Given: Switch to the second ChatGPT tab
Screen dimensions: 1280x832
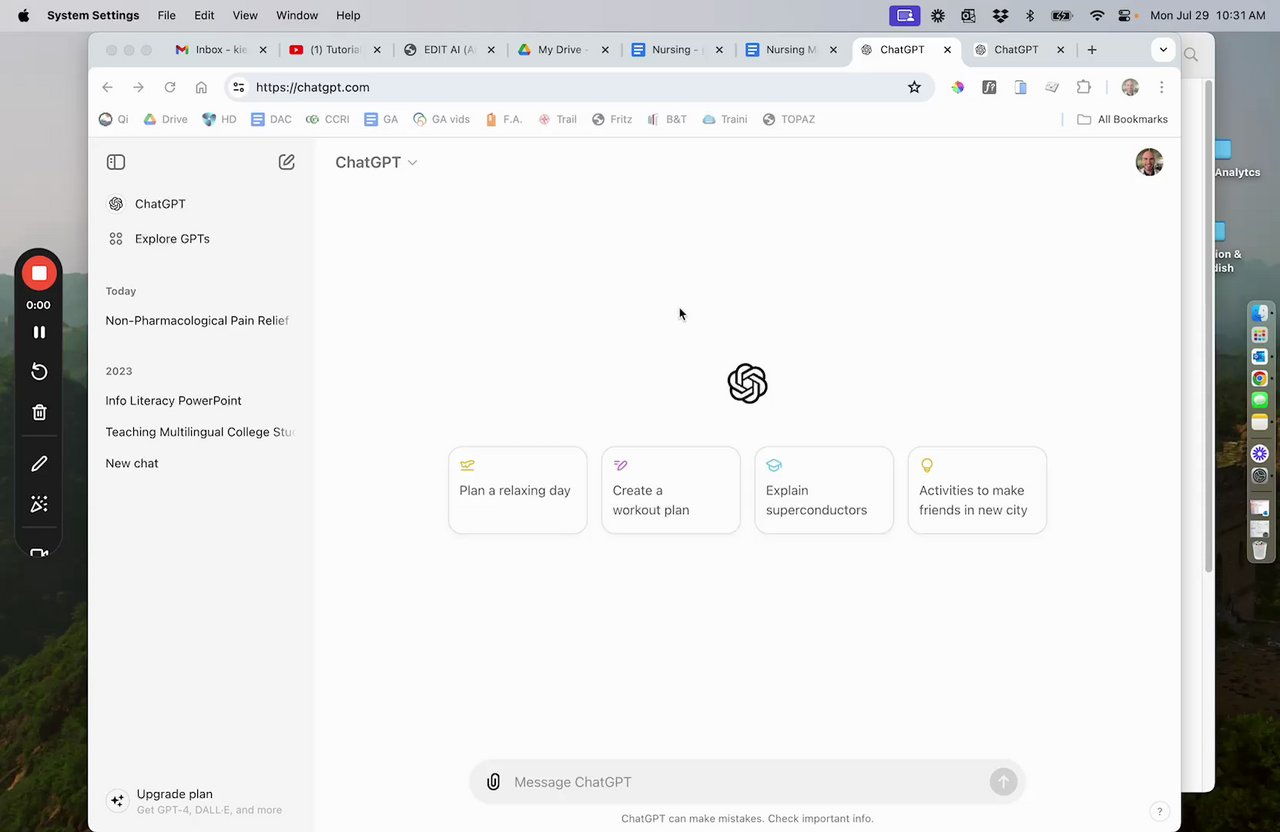Looking at the screenshot, I should (x=1020, y=49).
